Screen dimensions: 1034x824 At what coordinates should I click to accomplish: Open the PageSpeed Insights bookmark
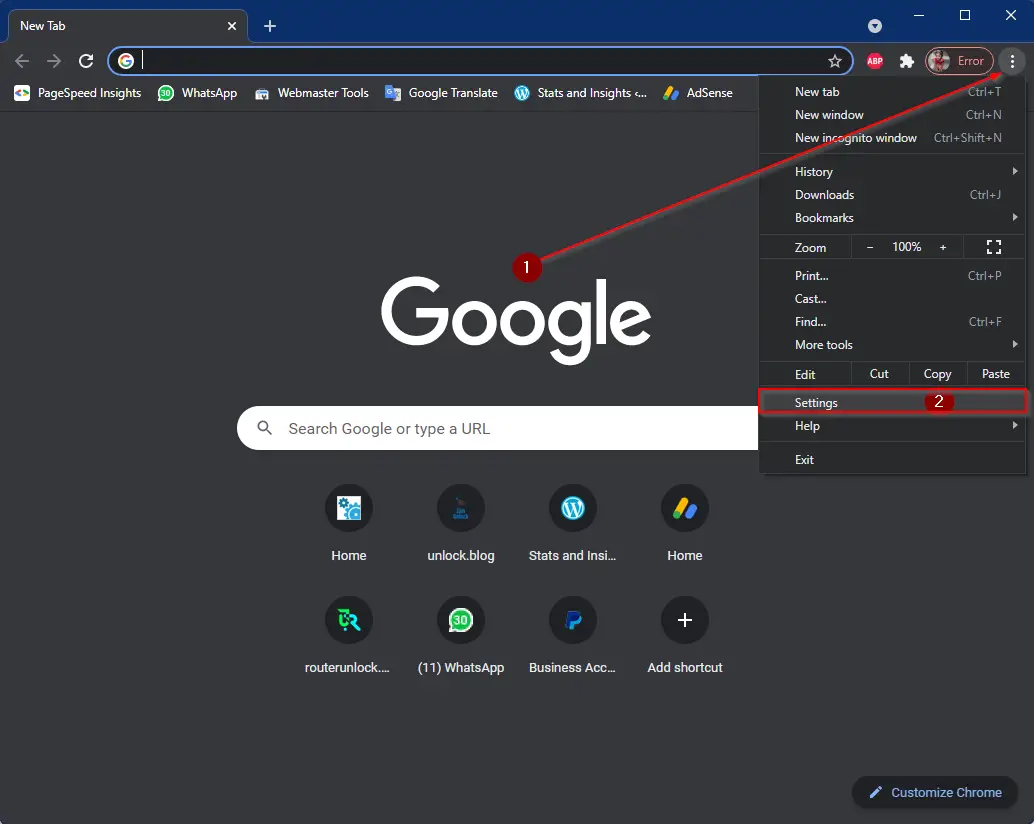pyautogui.click(x=78, y=93)
